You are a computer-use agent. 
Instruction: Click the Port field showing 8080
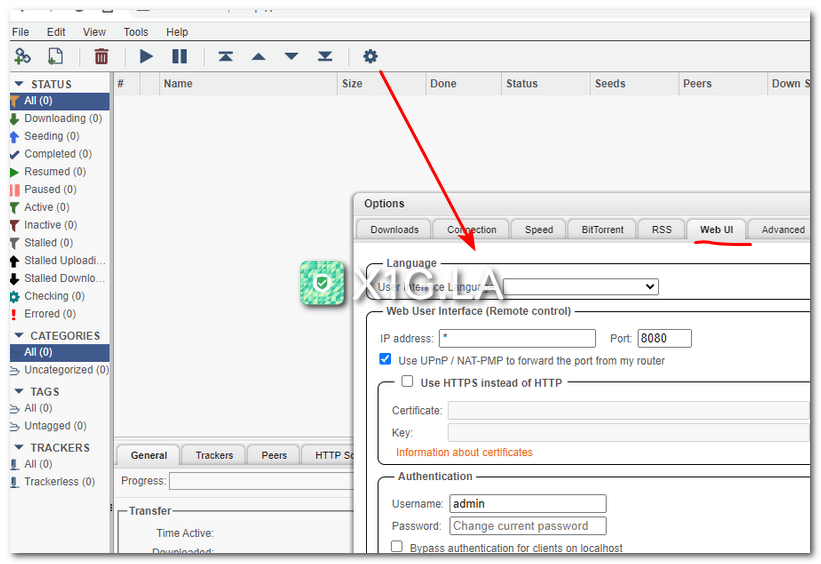[664, 338]
